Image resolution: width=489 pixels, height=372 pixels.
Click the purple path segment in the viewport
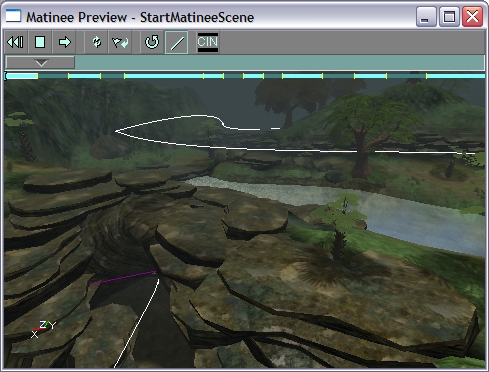point(123,278)
